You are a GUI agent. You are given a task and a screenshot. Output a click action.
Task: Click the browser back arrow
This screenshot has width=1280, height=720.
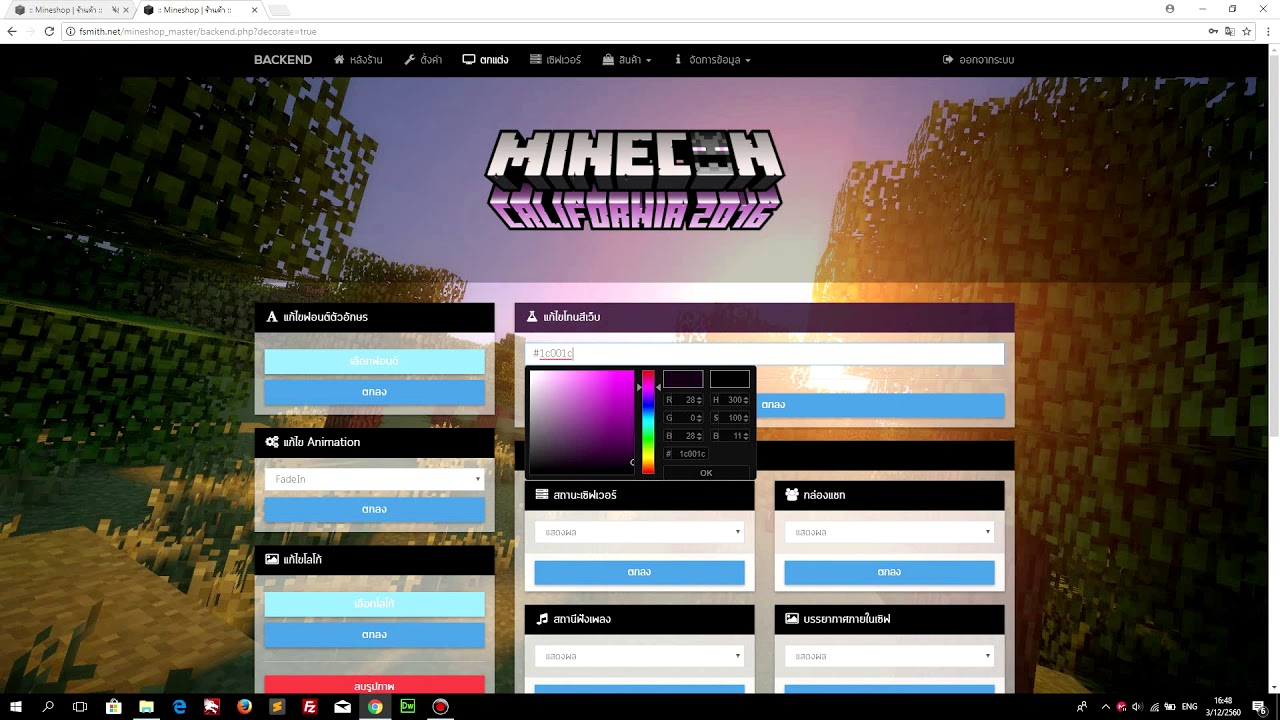12,32
